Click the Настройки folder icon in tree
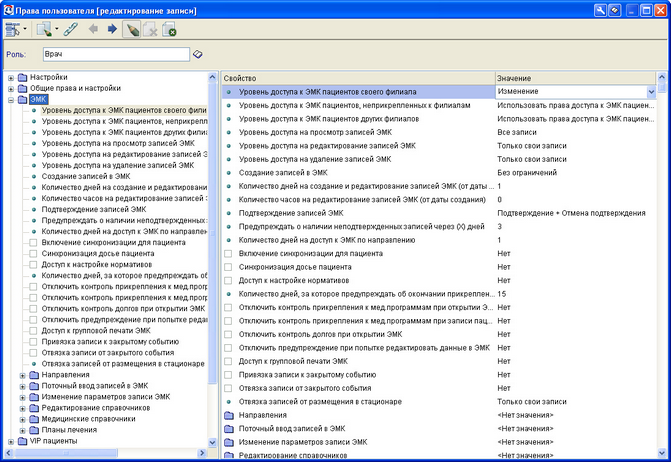The width and height of the screenshot is (671, 462). [22, 77]
